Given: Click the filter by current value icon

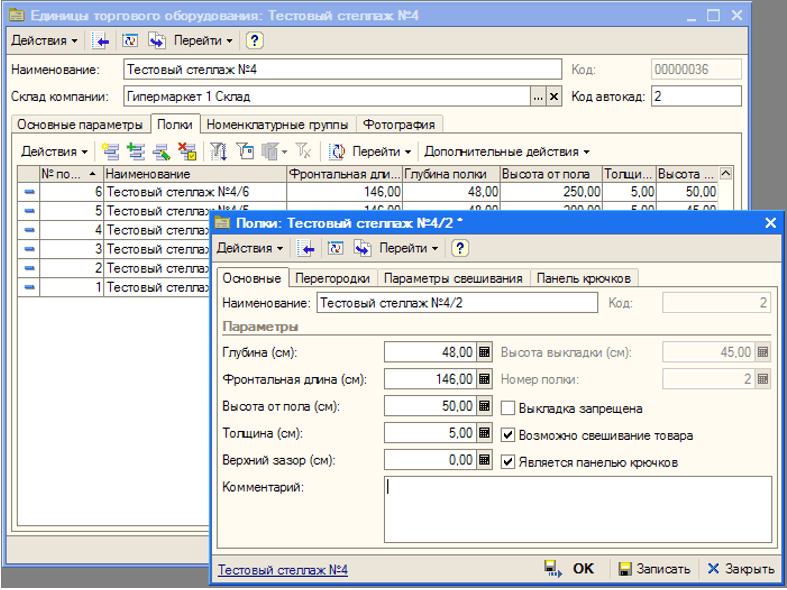Looking at the screenshot, I should point(245,152).
